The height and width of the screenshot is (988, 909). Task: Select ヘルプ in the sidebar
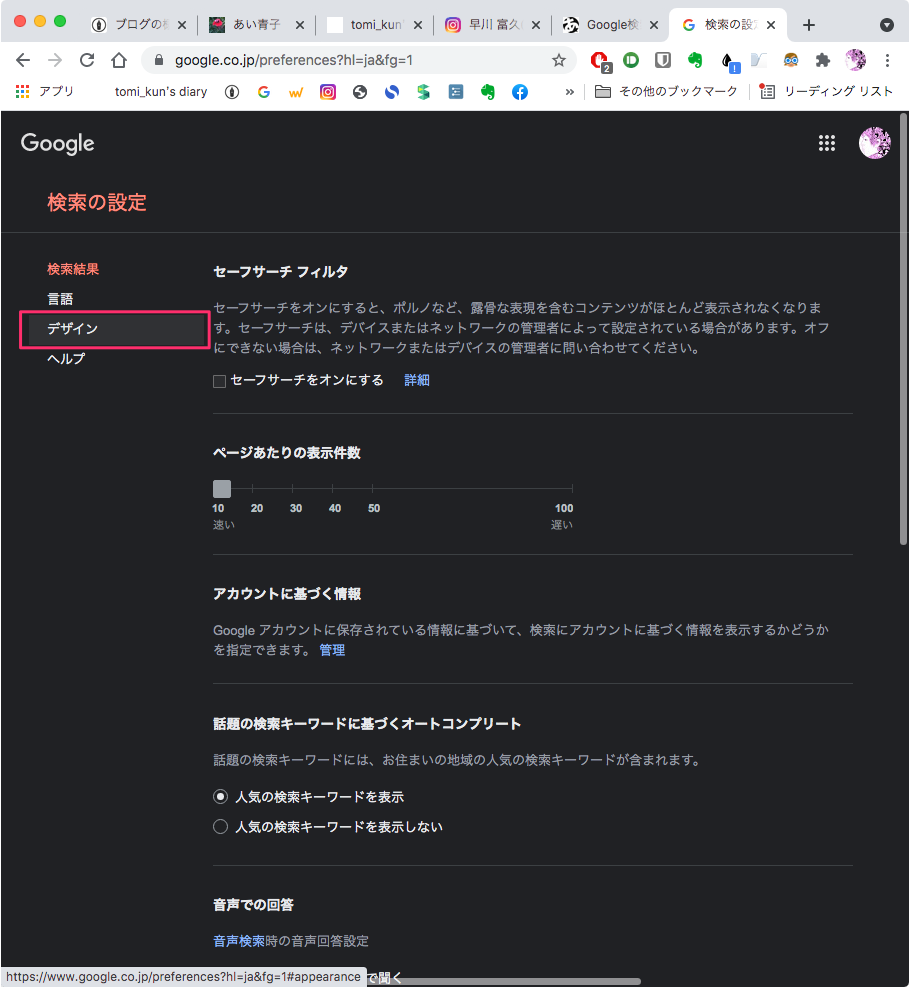tap(66, 359)
